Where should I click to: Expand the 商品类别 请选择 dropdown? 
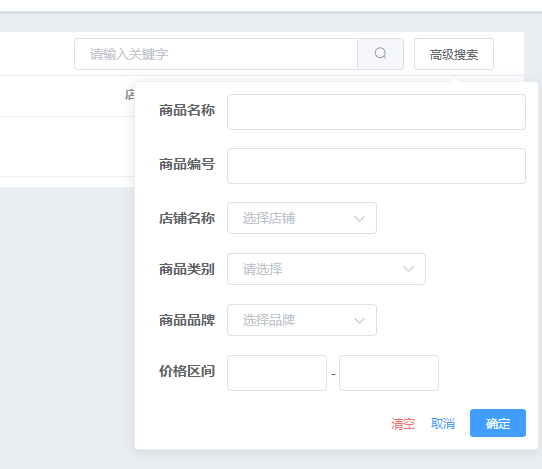click(x=326, y=269)
